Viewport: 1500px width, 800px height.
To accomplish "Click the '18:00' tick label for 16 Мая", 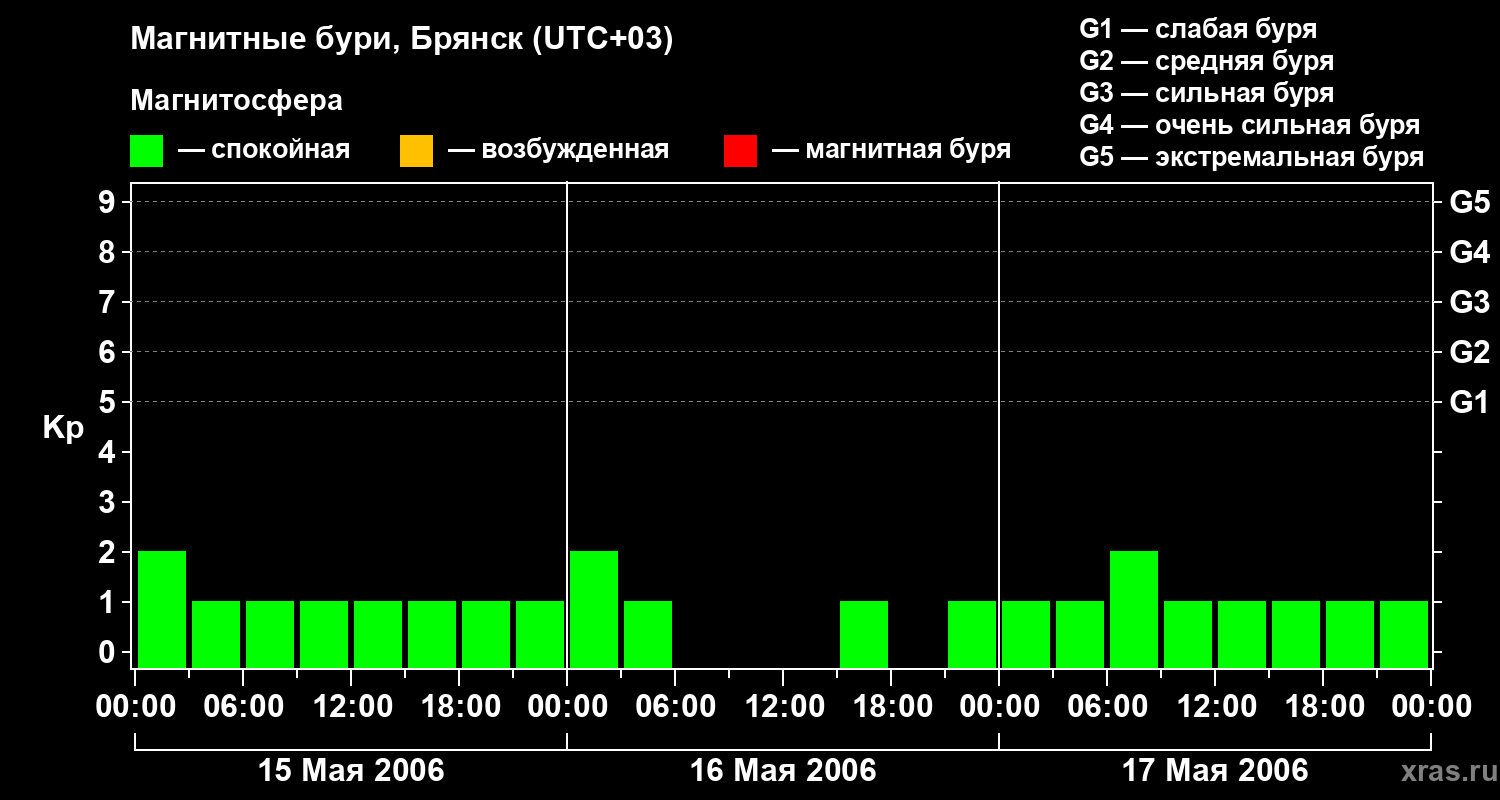I will click(x=891, y=707).
